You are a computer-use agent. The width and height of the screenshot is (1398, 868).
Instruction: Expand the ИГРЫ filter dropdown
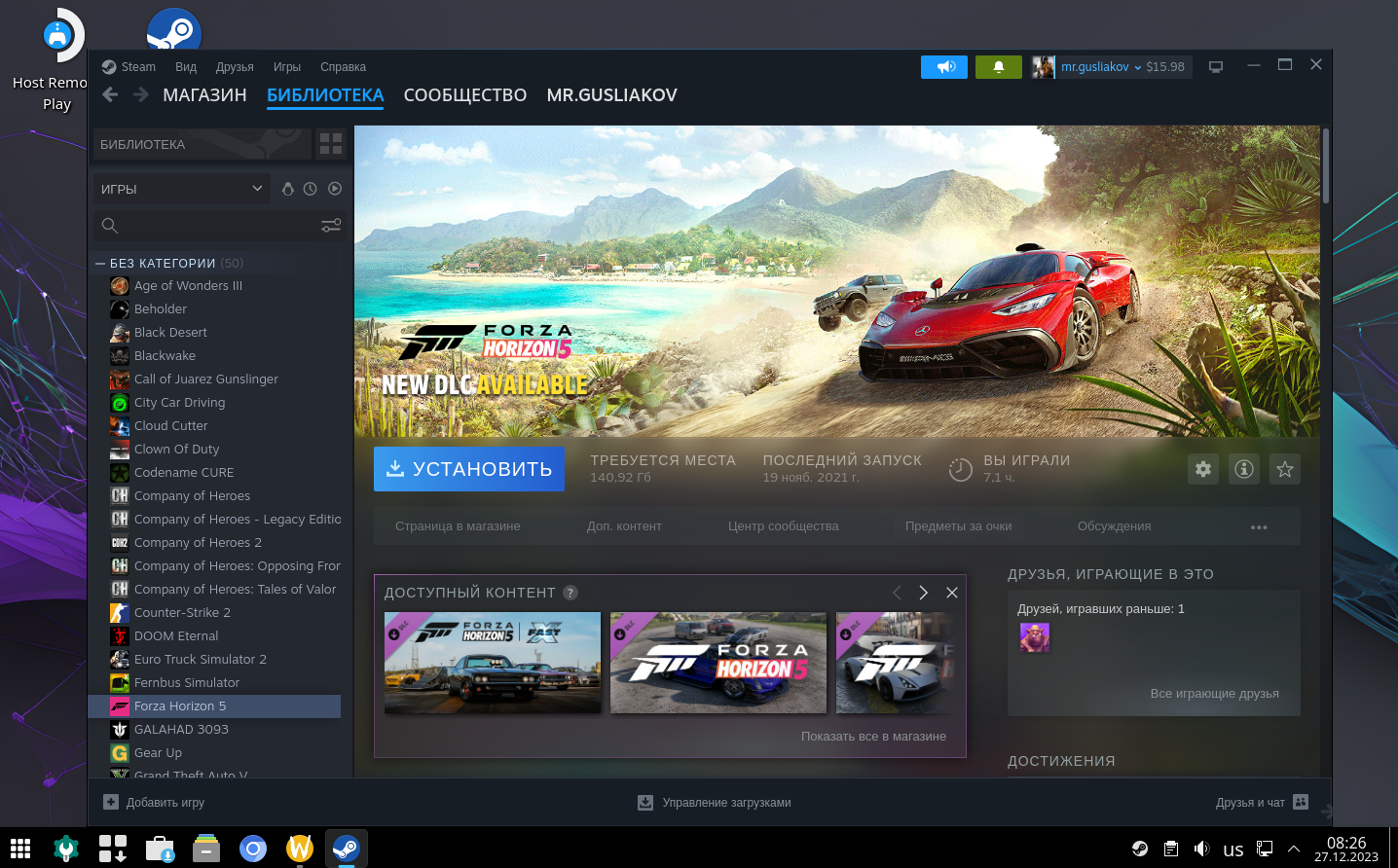(x=181, y=189)
